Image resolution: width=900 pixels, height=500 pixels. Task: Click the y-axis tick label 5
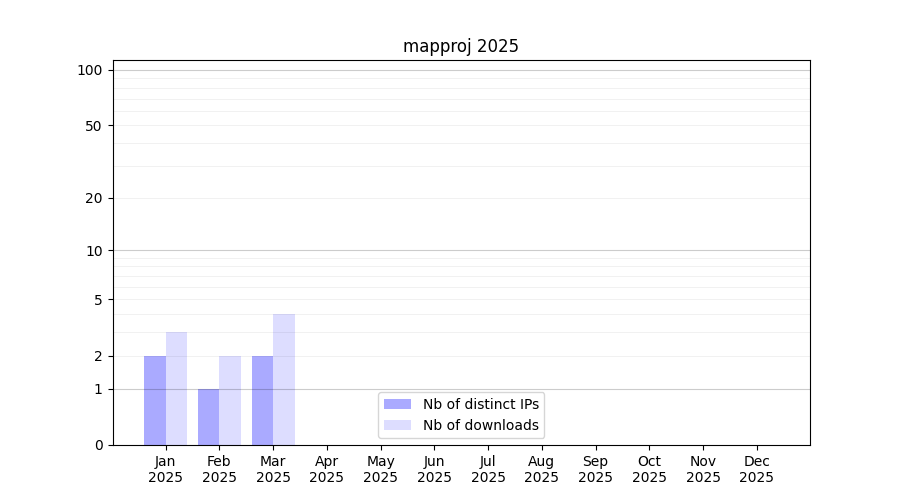(x=98, y=300)
